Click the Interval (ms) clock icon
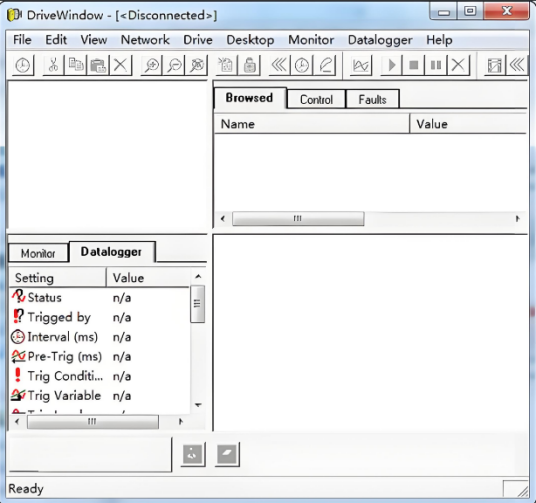This screenshot has height=503, width=536. tap(18, 337)
